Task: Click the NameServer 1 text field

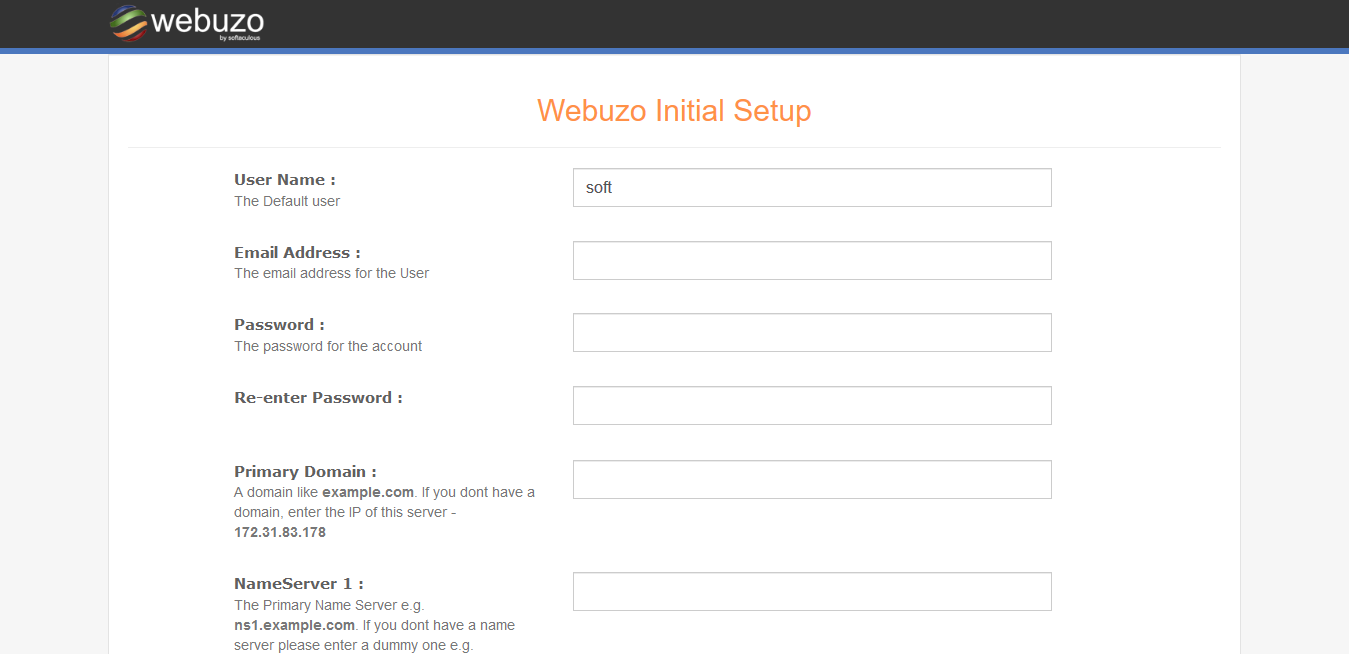Action: [x=812, y=591]
